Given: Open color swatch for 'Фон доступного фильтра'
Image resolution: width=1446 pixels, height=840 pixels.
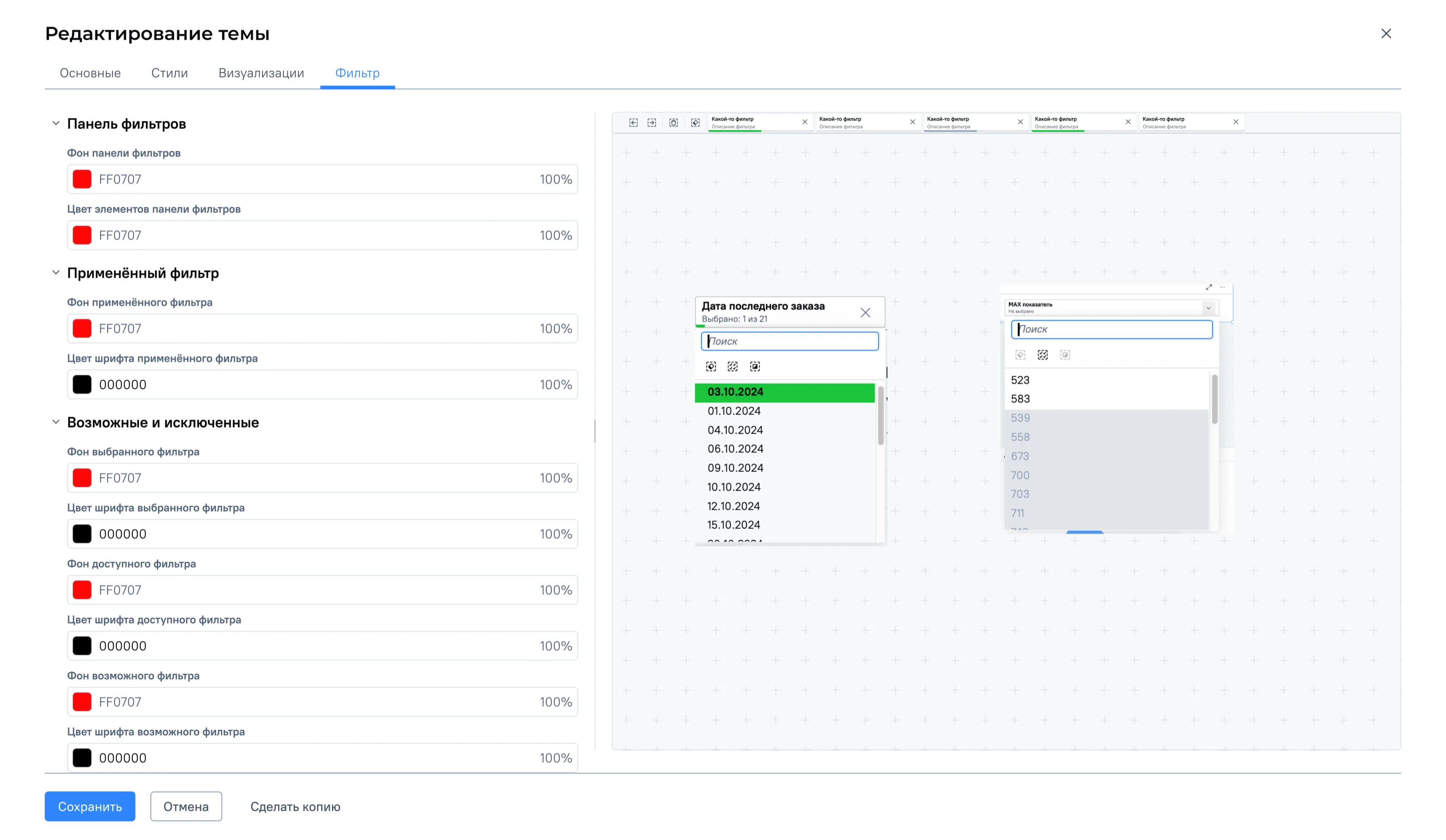Looking at the screenshot, I should [x=82, y=590].
